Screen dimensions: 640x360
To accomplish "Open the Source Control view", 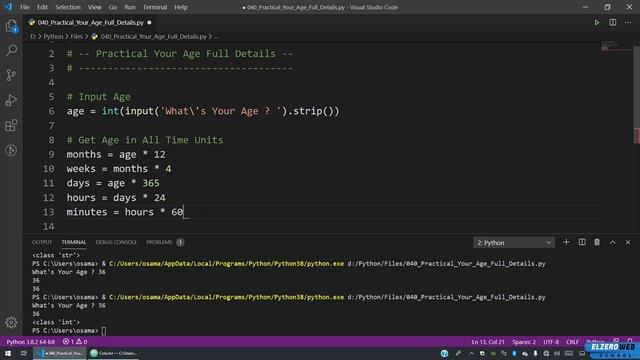I will pos(11,75).
